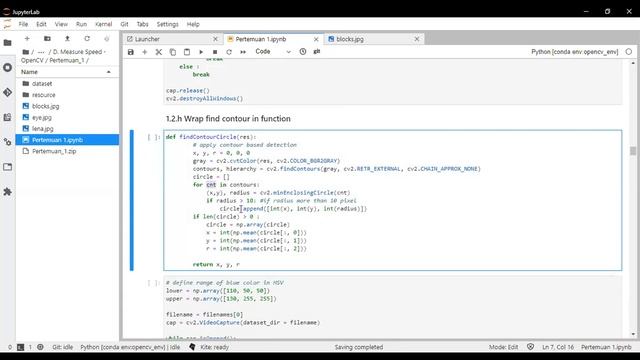The image size is (640, 360).
Task: Open the cell type Code dropdown
Action: (273, 51)
